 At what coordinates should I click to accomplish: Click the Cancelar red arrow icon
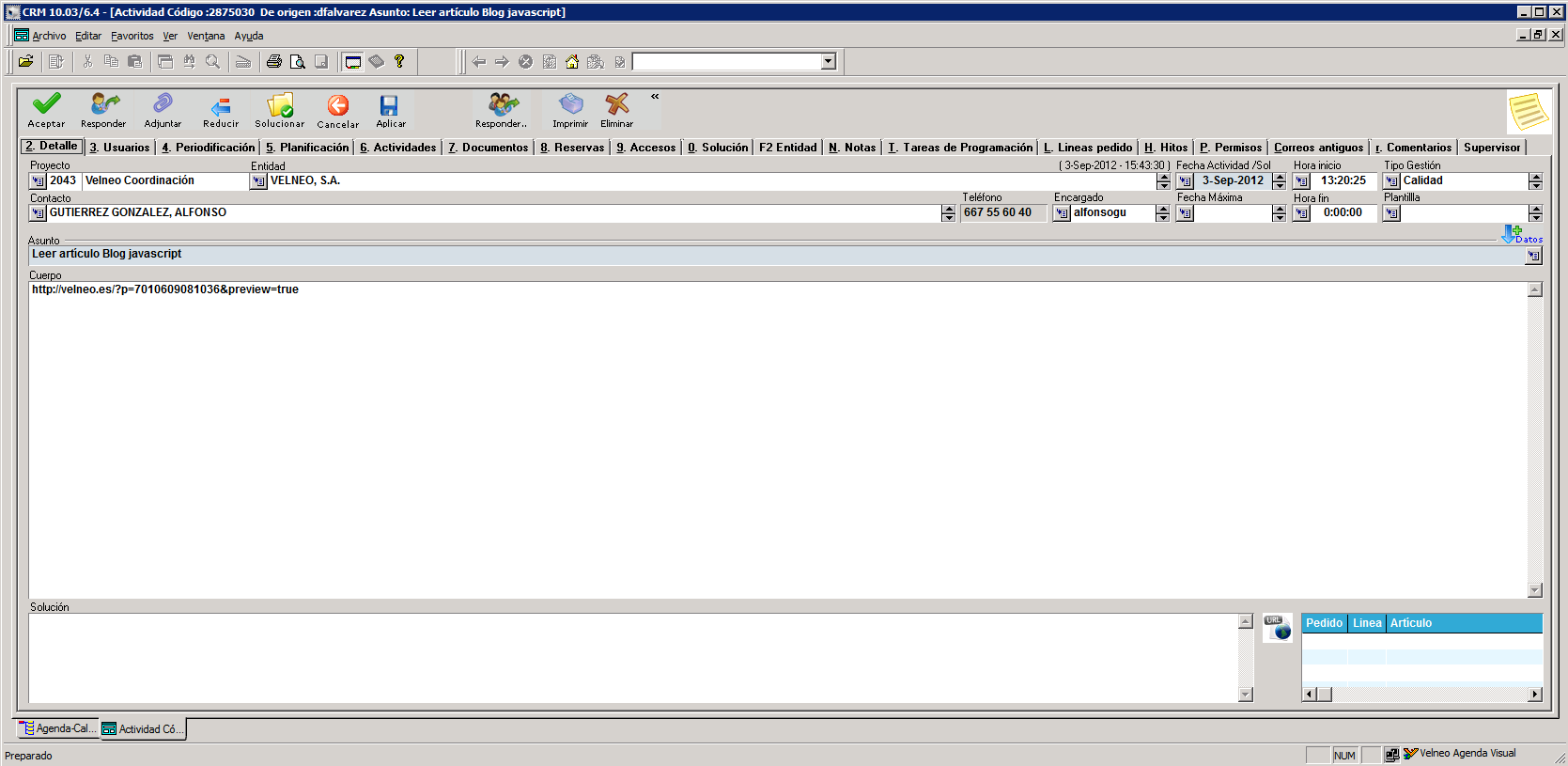pos(338,105)
